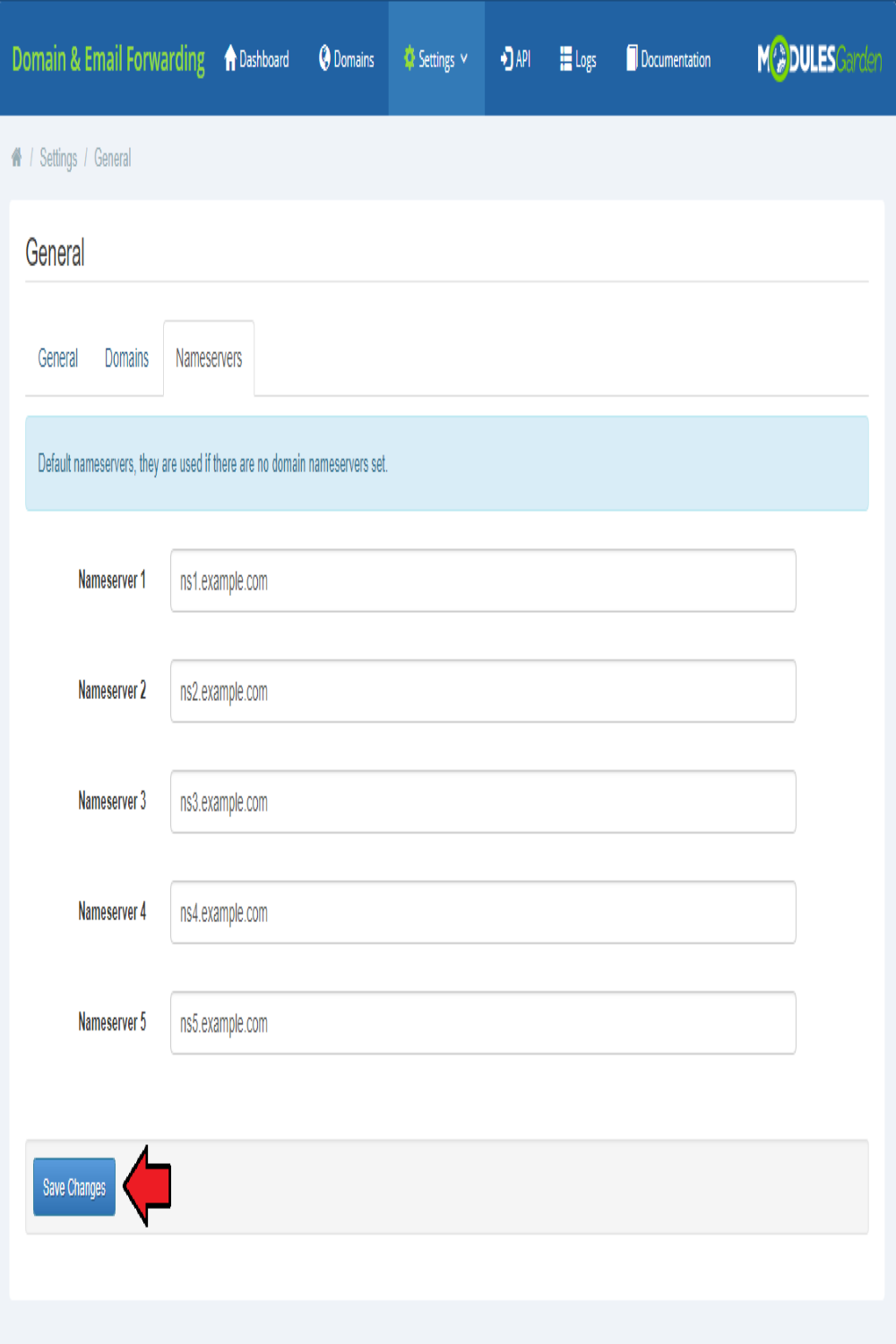Click the Documentation book icon

tap(632, 58)
